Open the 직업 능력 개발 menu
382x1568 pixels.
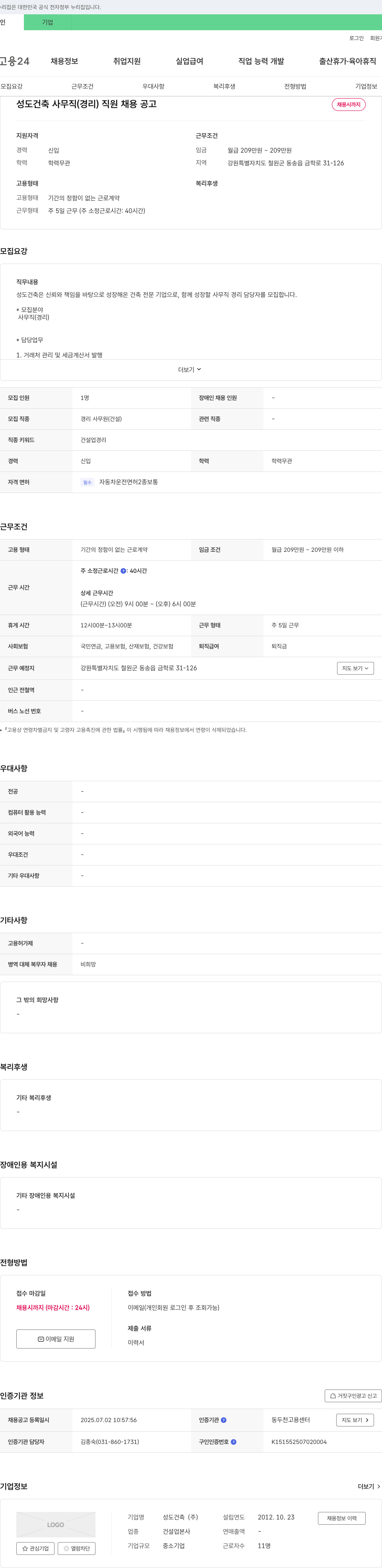pos(261,61)
